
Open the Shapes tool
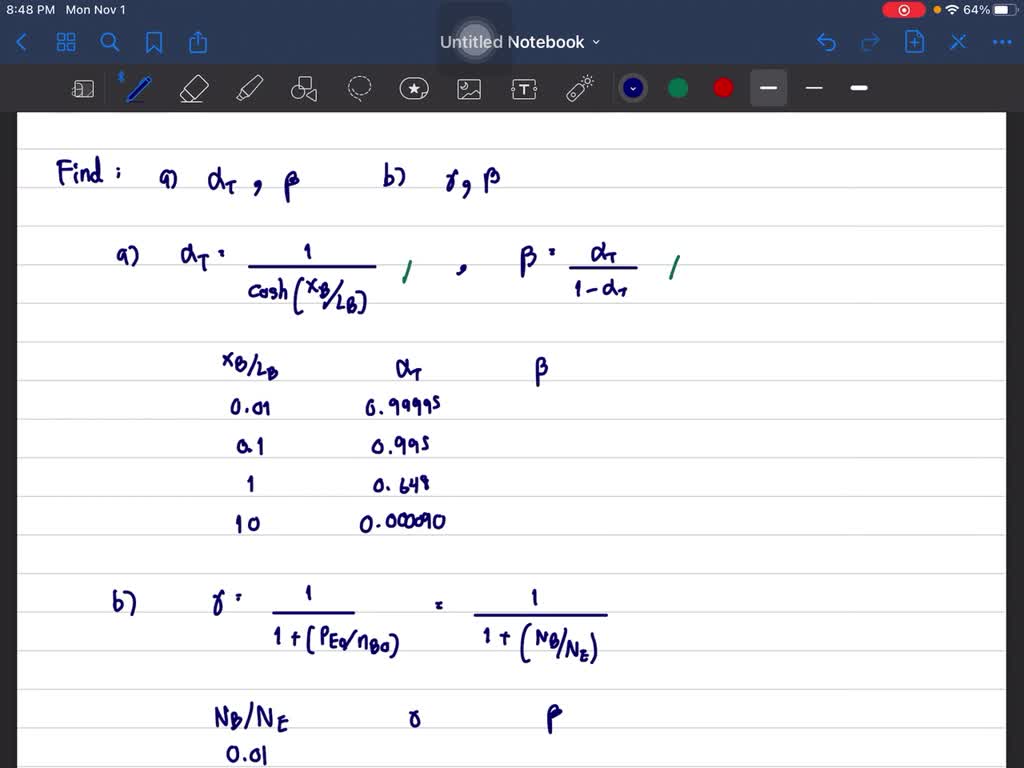(x=304, y=88)
